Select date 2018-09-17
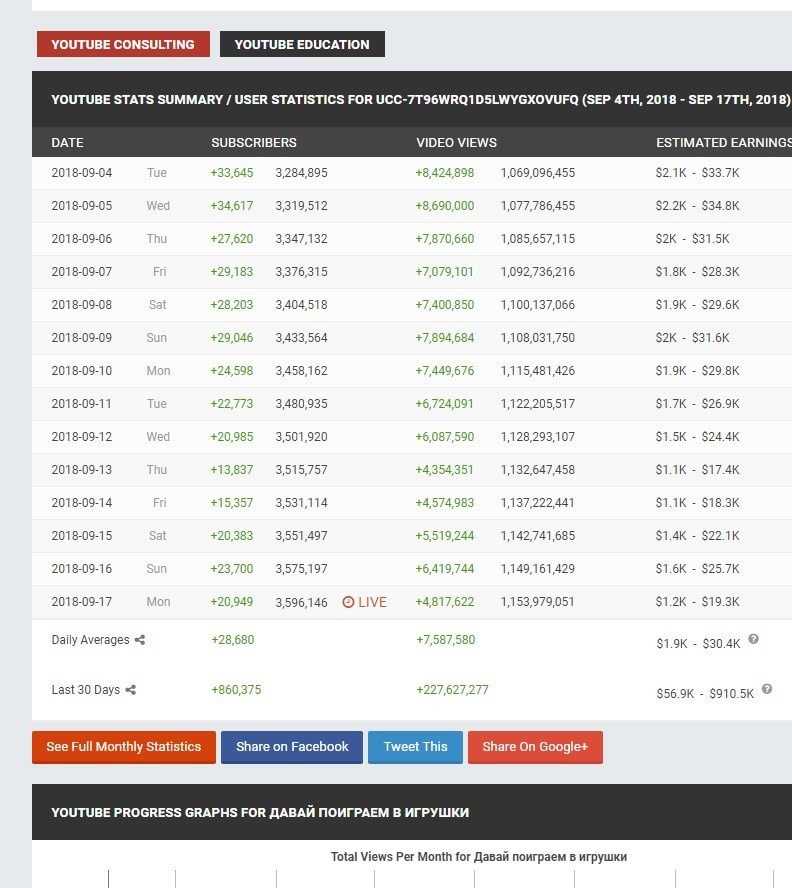 click(82, 601)
